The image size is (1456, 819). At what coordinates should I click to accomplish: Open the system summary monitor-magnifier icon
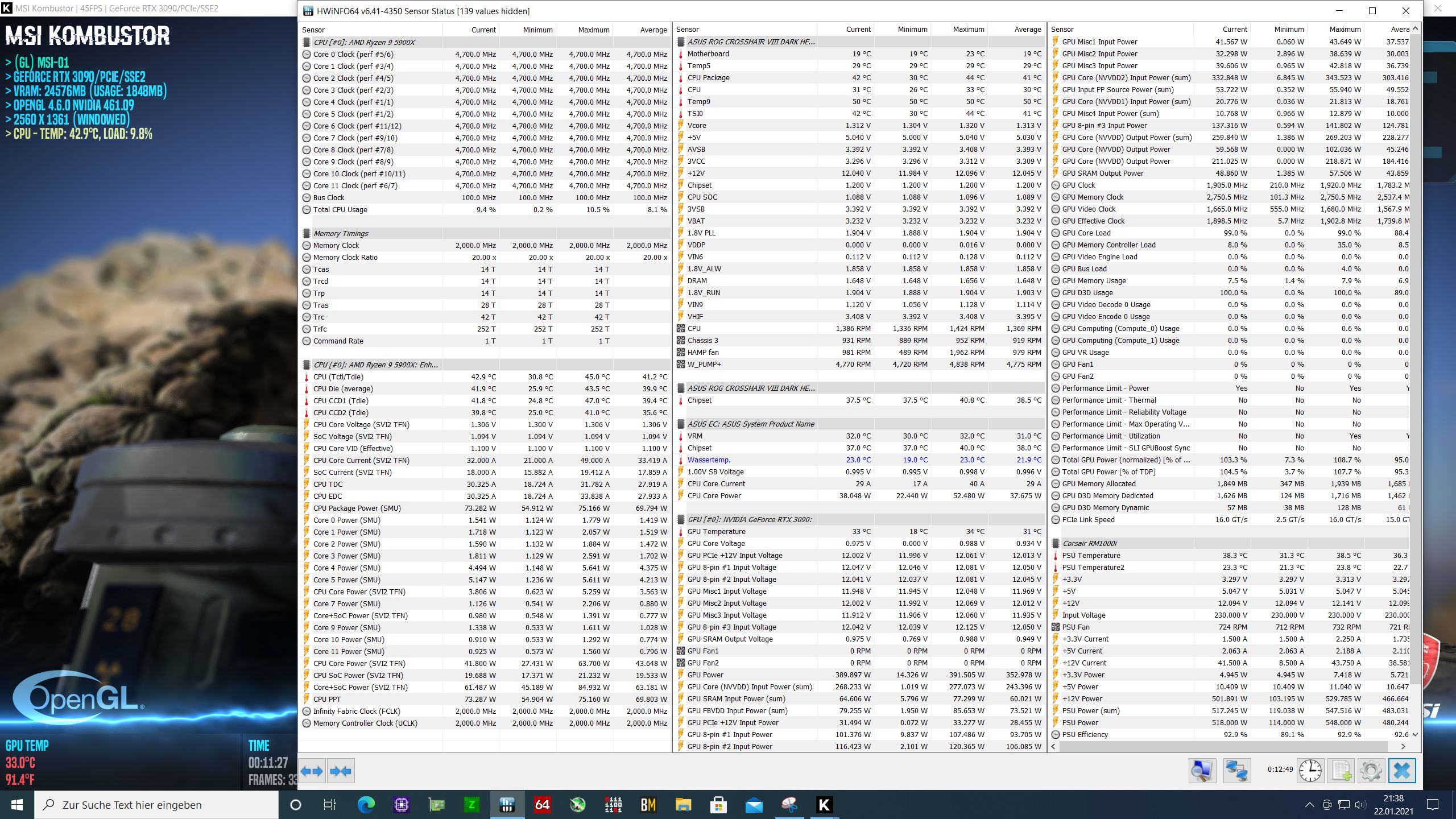click(x=1202, y=771)
